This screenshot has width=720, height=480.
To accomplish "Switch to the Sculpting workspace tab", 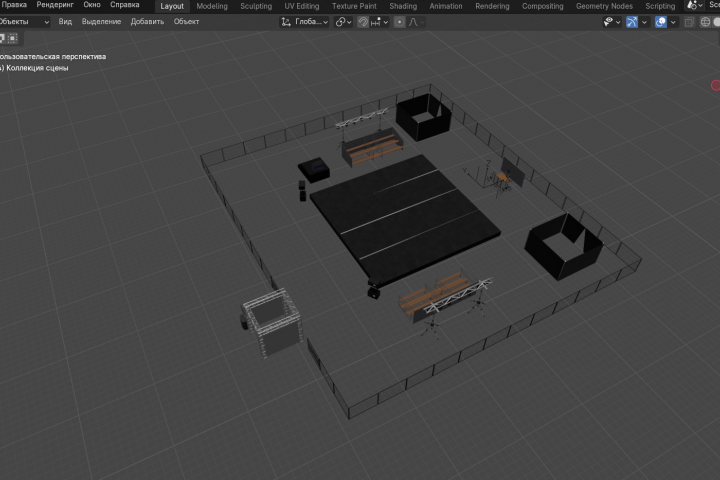I will click(x=256, y=6).
